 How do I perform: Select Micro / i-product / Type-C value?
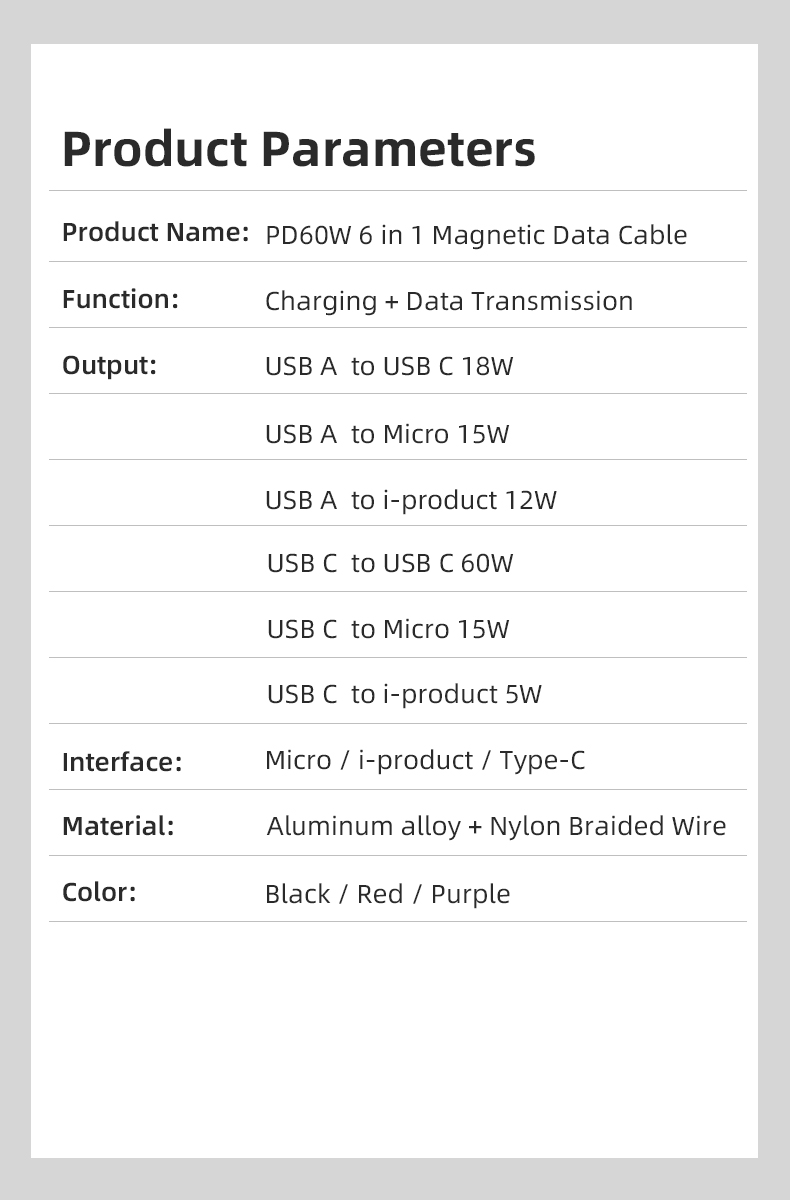pyautogui.click(x=425, y=760)
